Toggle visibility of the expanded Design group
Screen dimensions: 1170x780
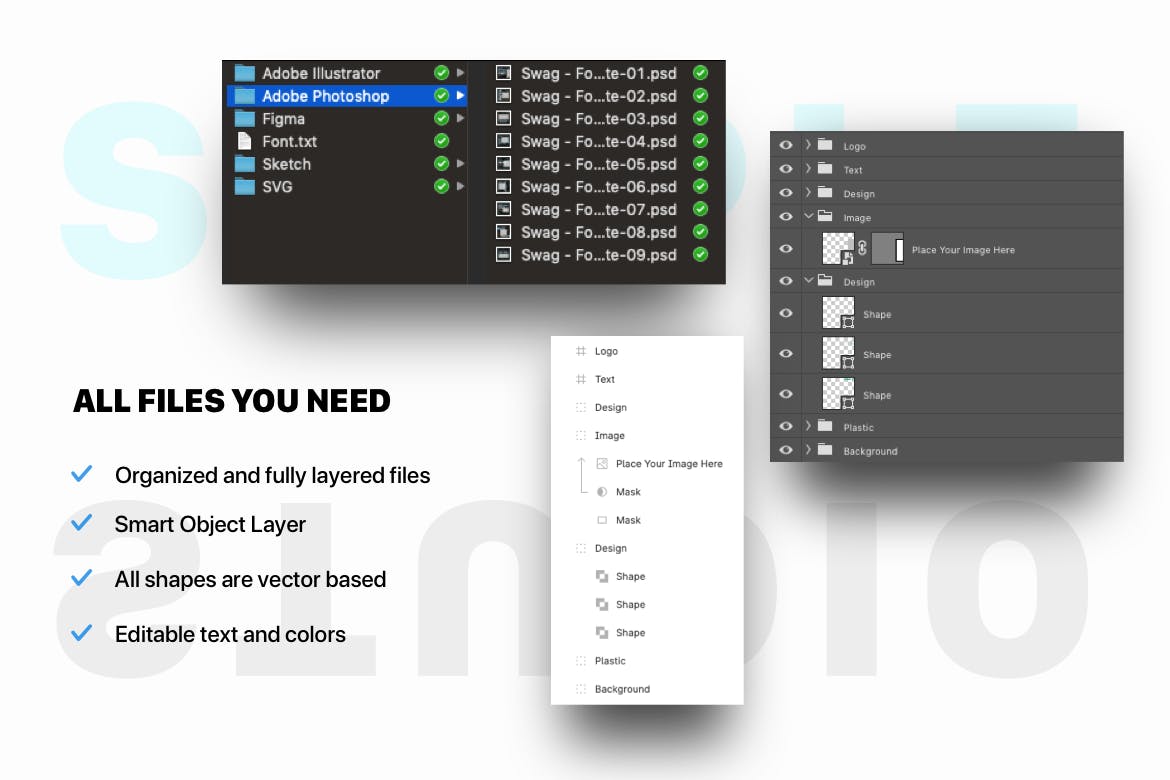click(786, 281)
